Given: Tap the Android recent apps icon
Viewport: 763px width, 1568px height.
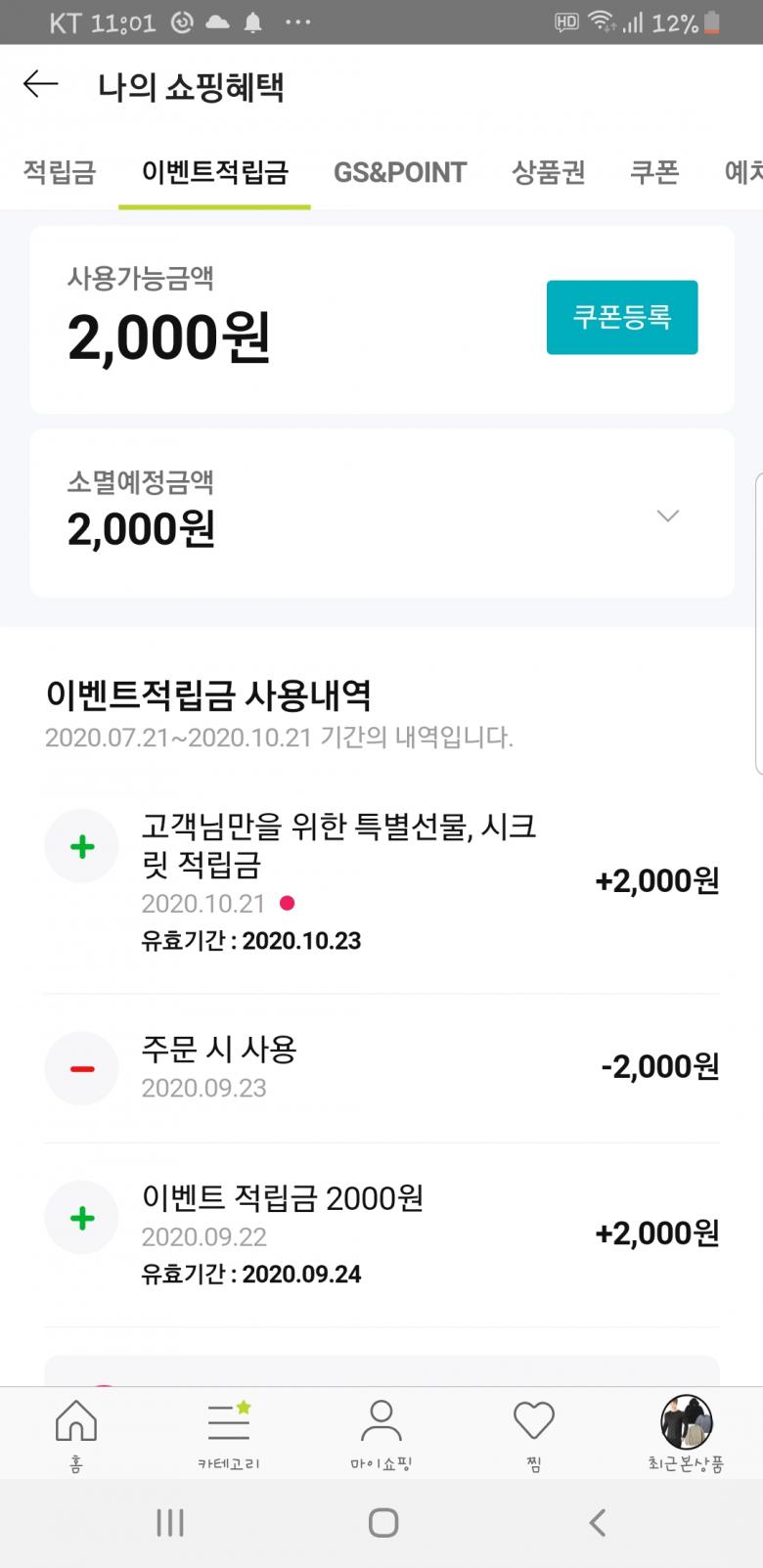Looking at the screenshot, I should 170,1522.
